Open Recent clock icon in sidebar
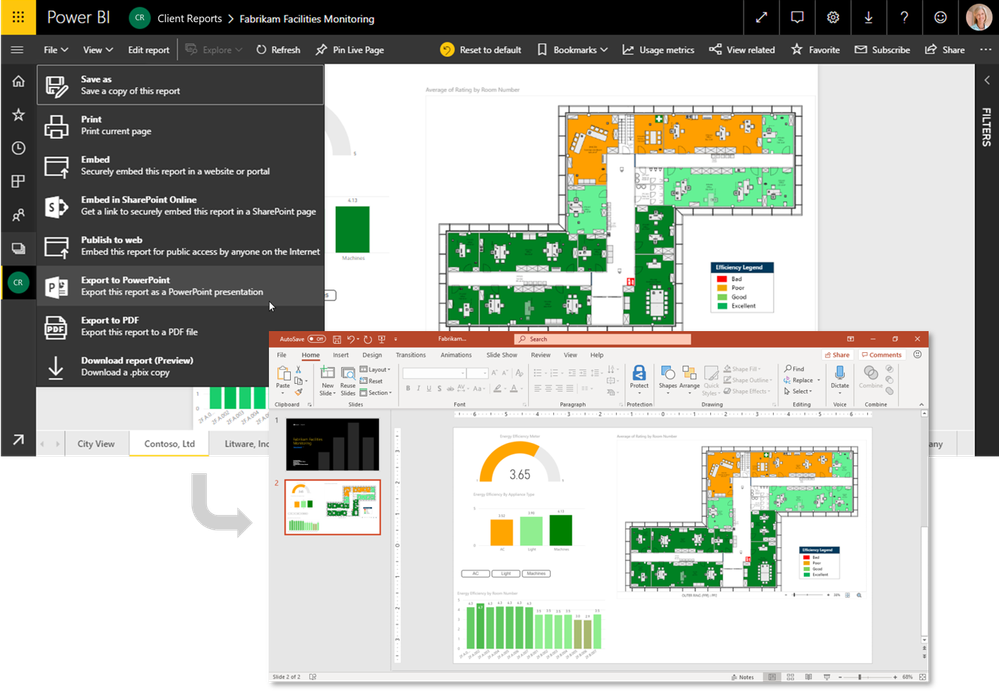Image resolution: width=999 pixels, height=691 pixels. coord(18,148)
